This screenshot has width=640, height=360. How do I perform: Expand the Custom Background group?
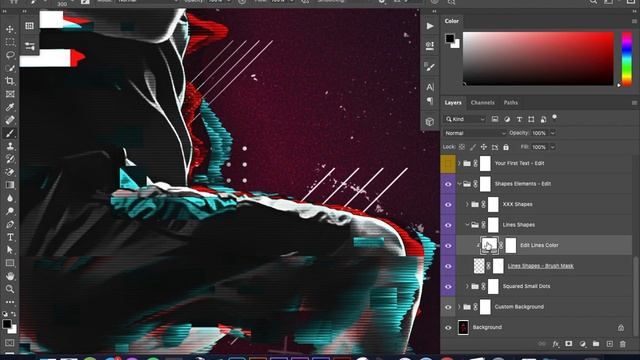459,307
